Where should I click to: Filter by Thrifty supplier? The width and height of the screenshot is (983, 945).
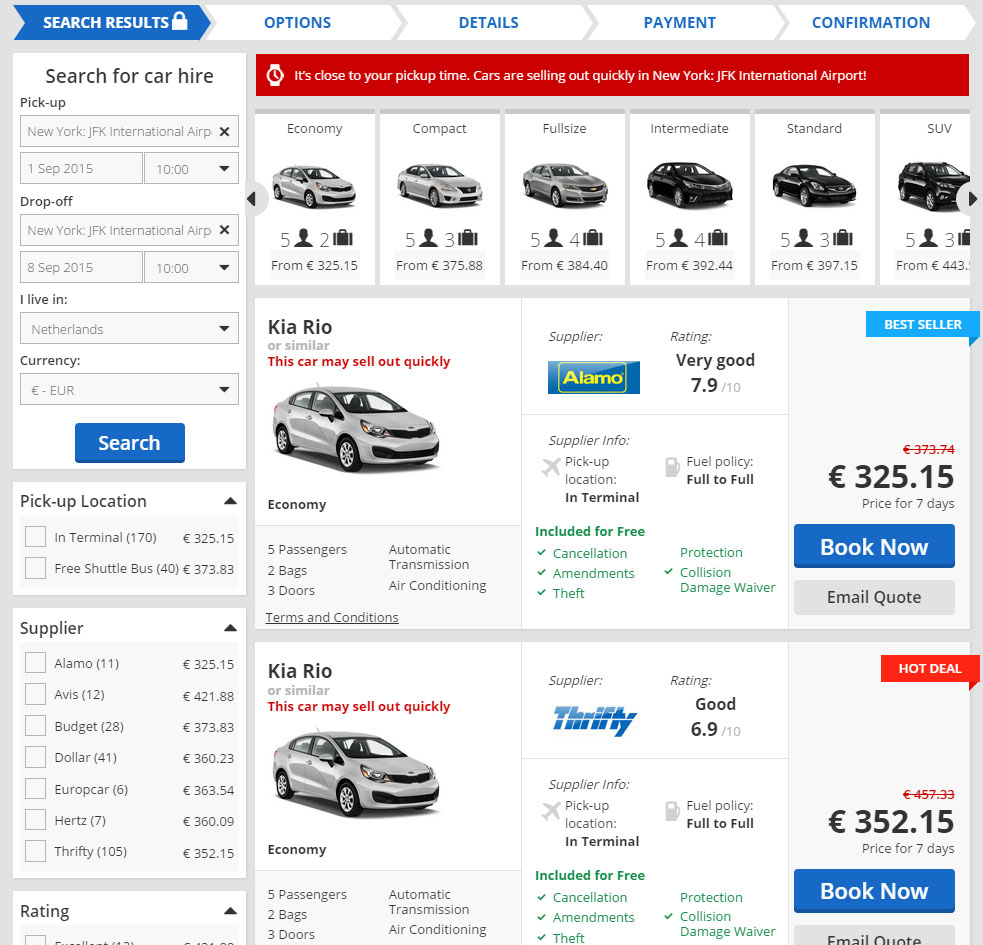coord(35,851)
